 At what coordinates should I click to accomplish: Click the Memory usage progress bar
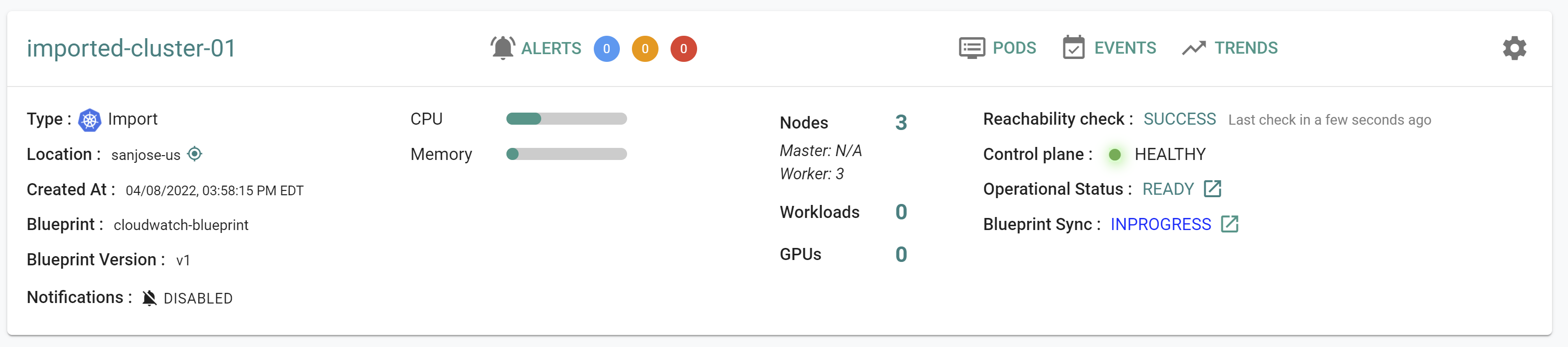coord(566,154)
